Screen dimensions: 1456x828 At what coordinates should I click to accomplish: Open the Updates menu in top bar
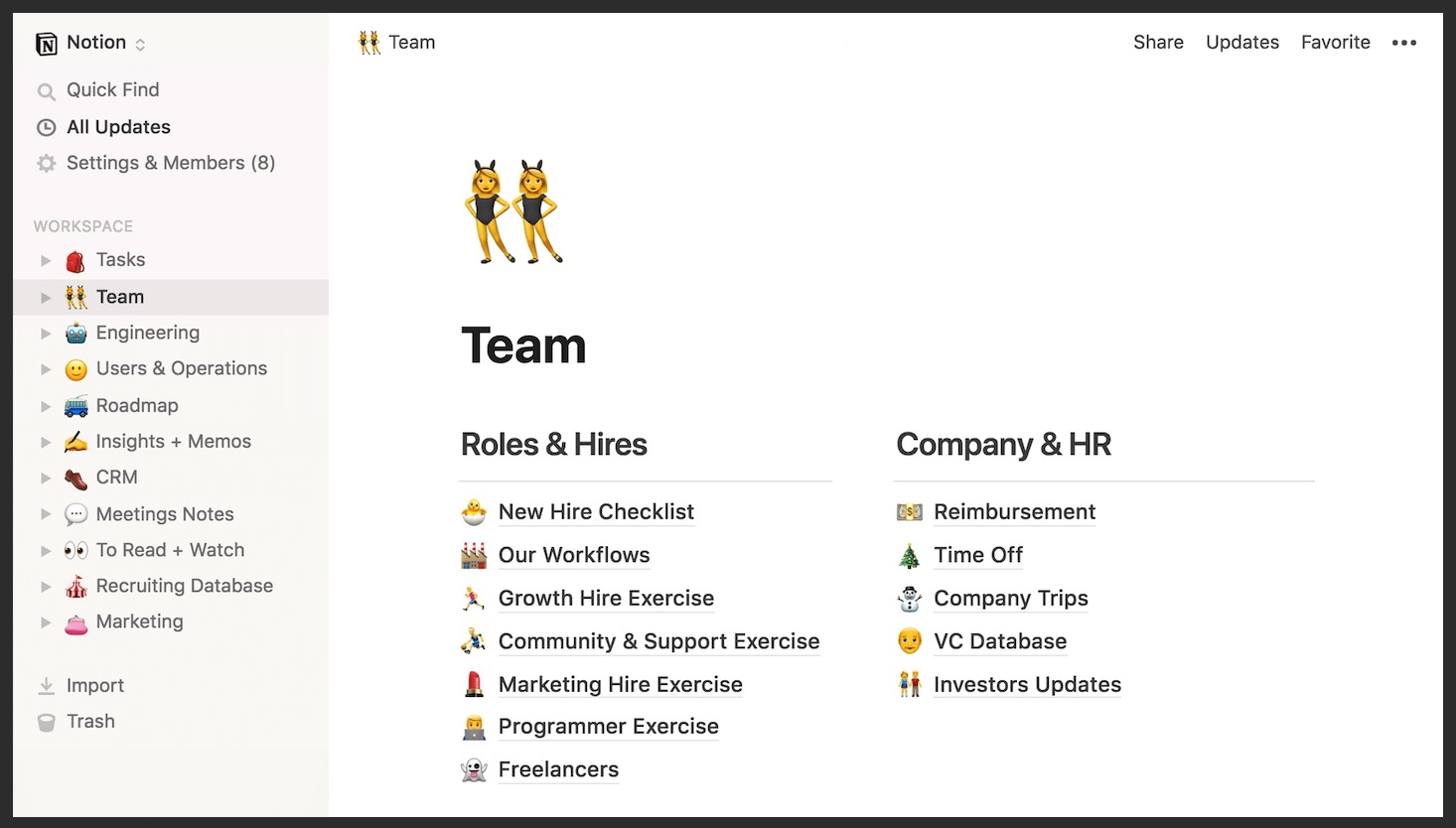(1241, 43)
